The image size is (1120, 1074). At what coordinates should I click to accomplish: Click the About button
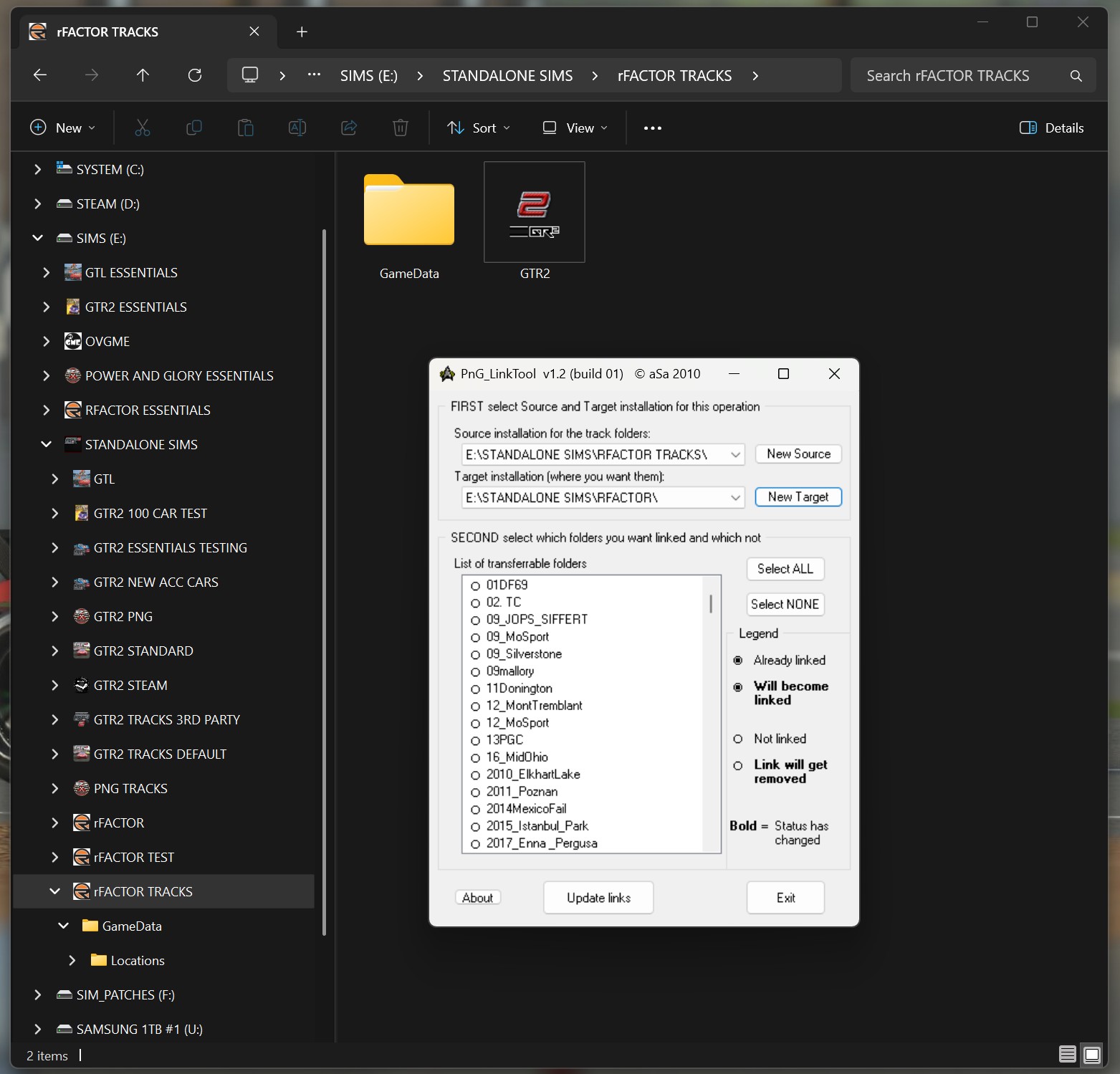pos(478,898)
